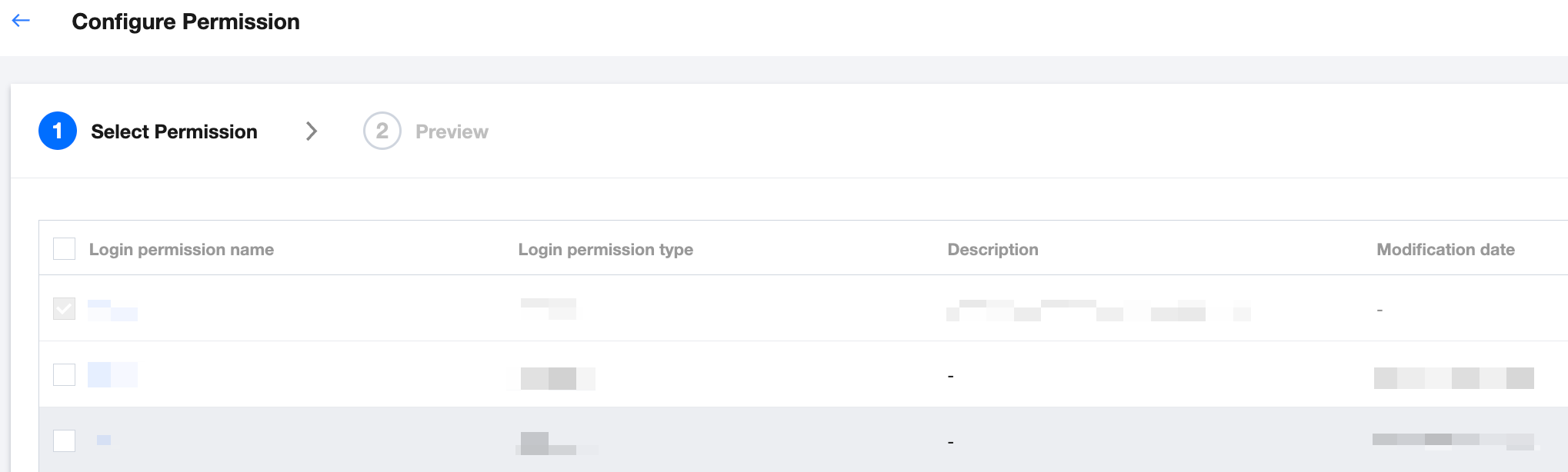
Task: Click the first row's description text
Action: click(x=1098, y=310)
